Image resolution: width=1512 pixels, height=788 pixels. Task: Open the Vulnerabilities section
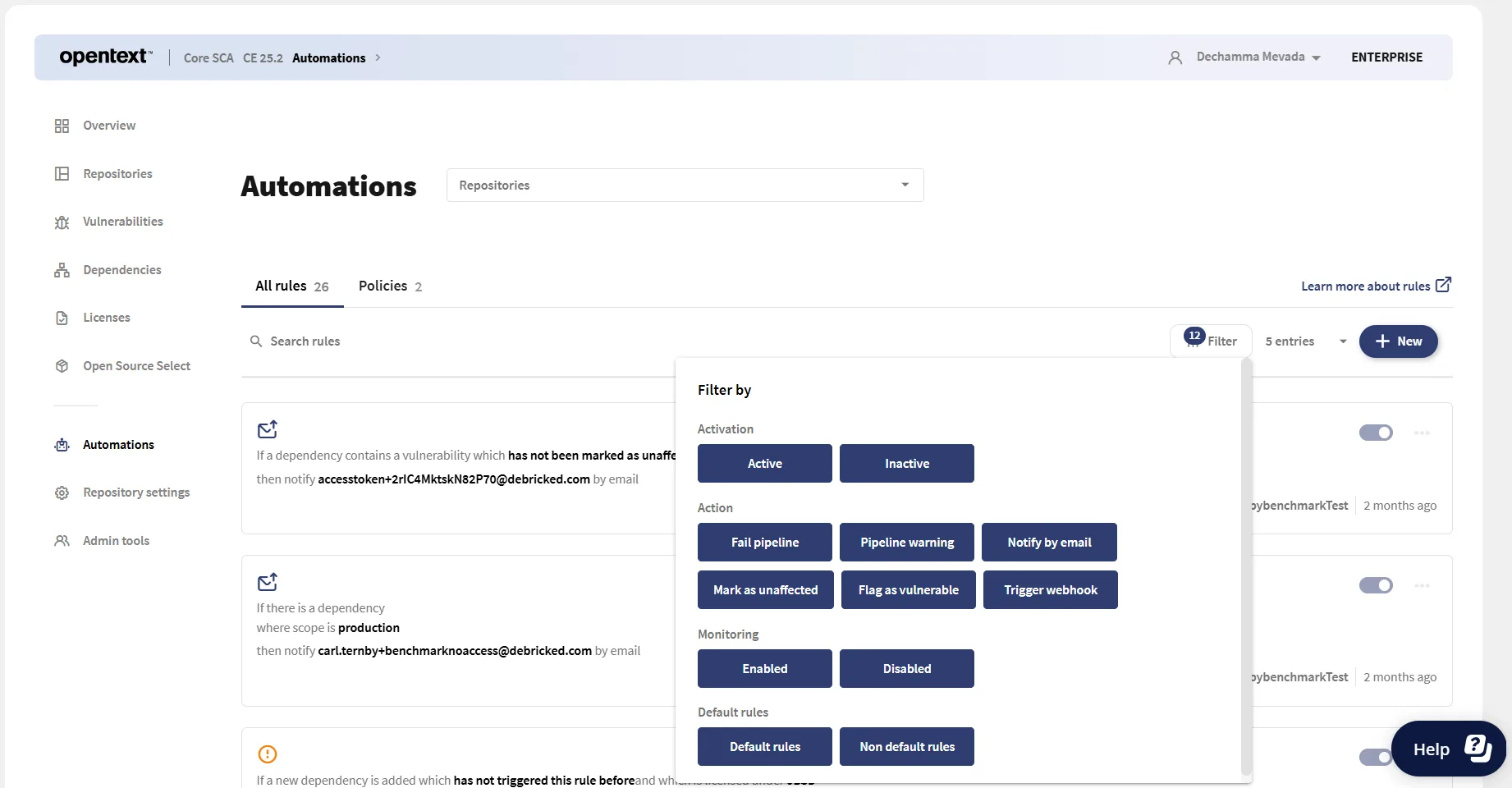(62, 221)
